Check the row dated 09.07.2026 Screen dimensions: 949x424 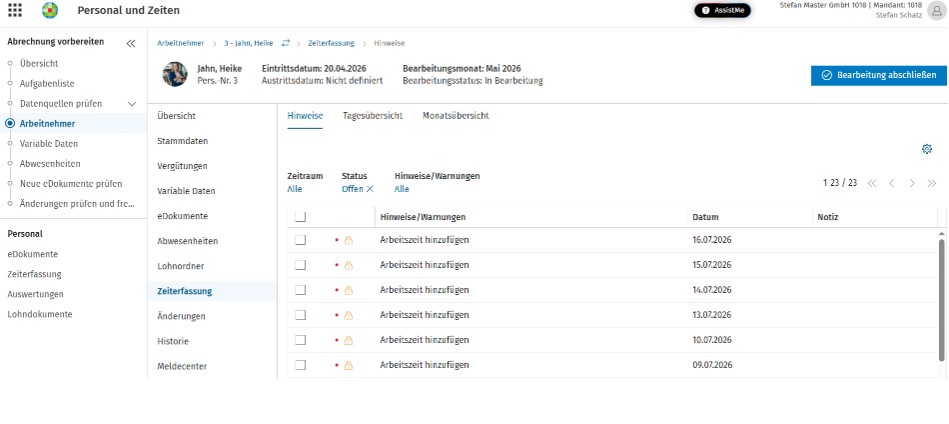(x=300, y=365)
